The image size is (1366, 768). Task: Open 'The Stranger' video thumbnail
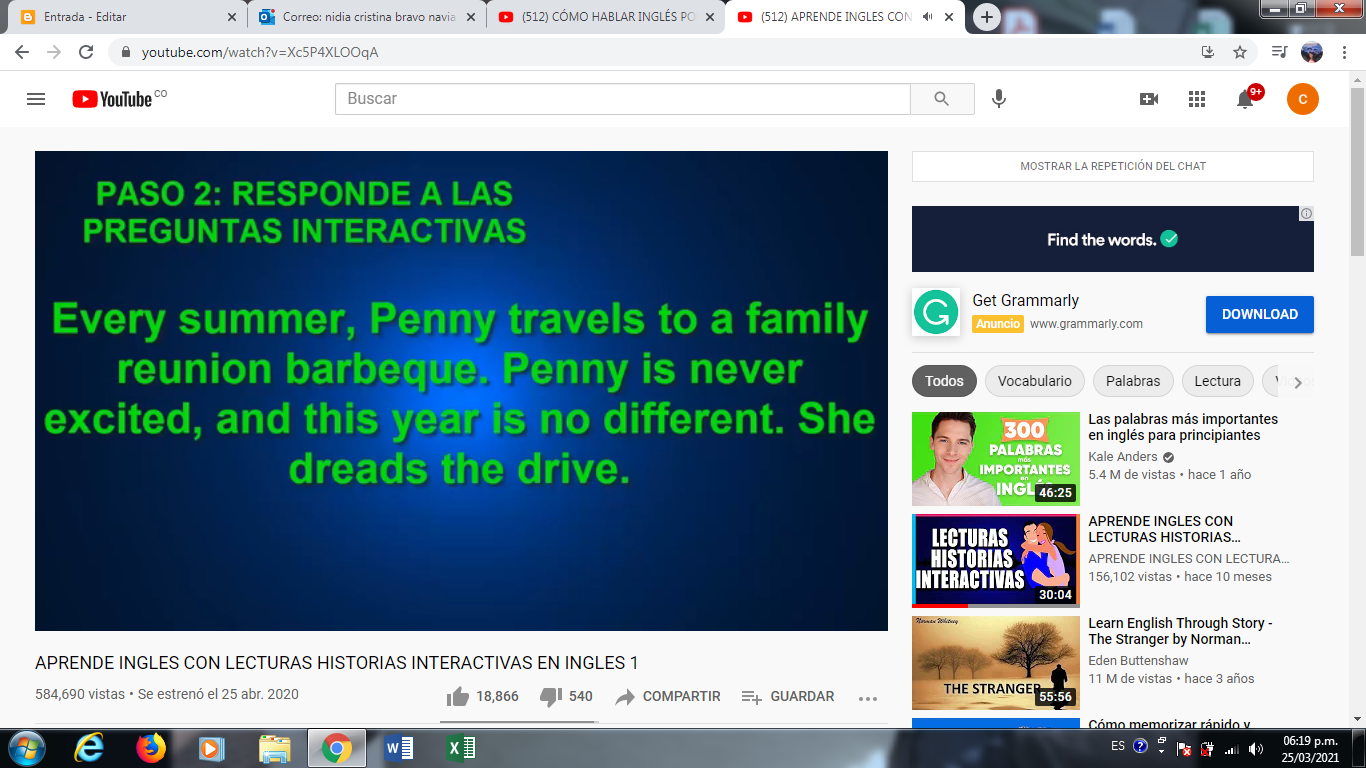pos(996,663)
